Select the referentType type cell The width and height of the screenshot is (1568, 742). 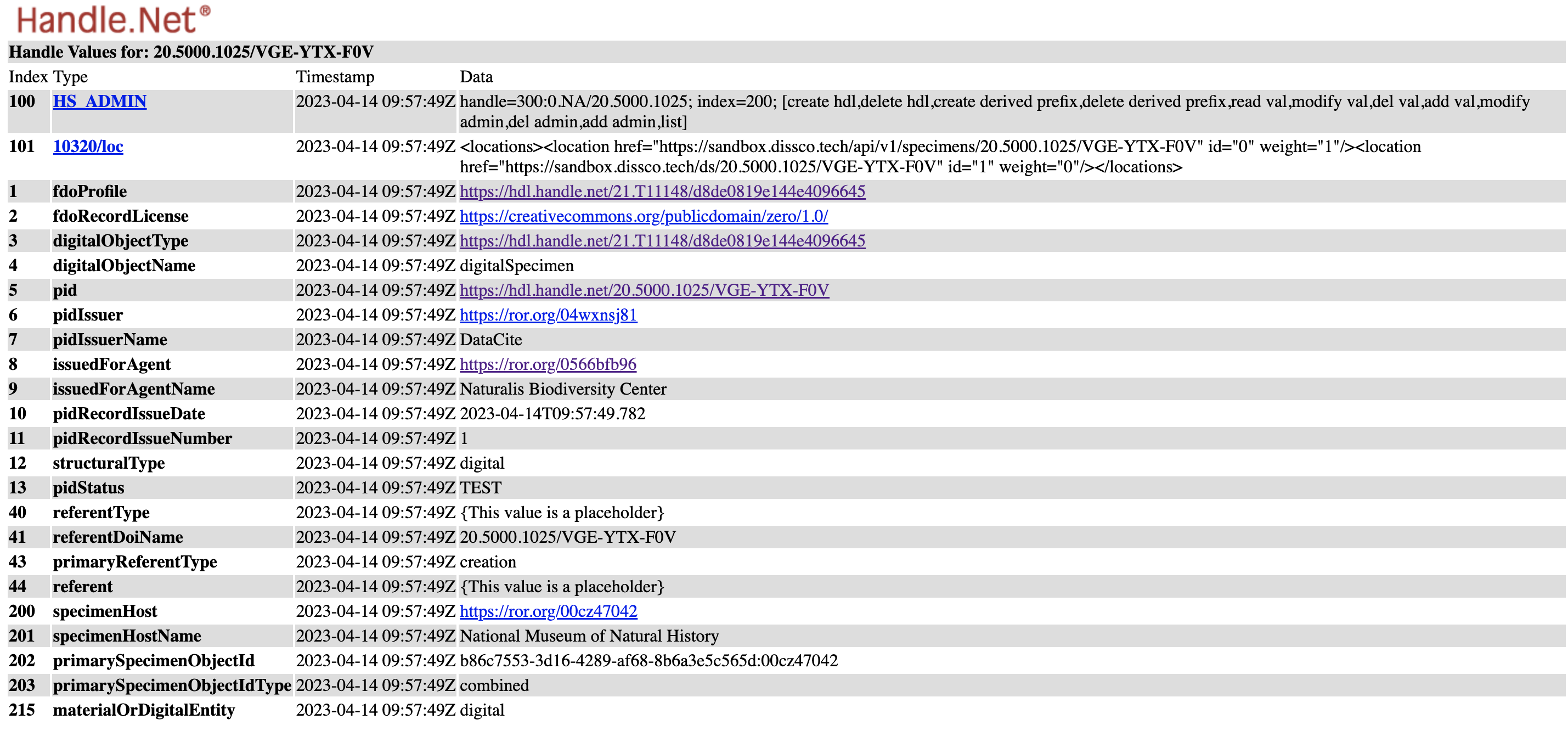click(x=172, y=512)
